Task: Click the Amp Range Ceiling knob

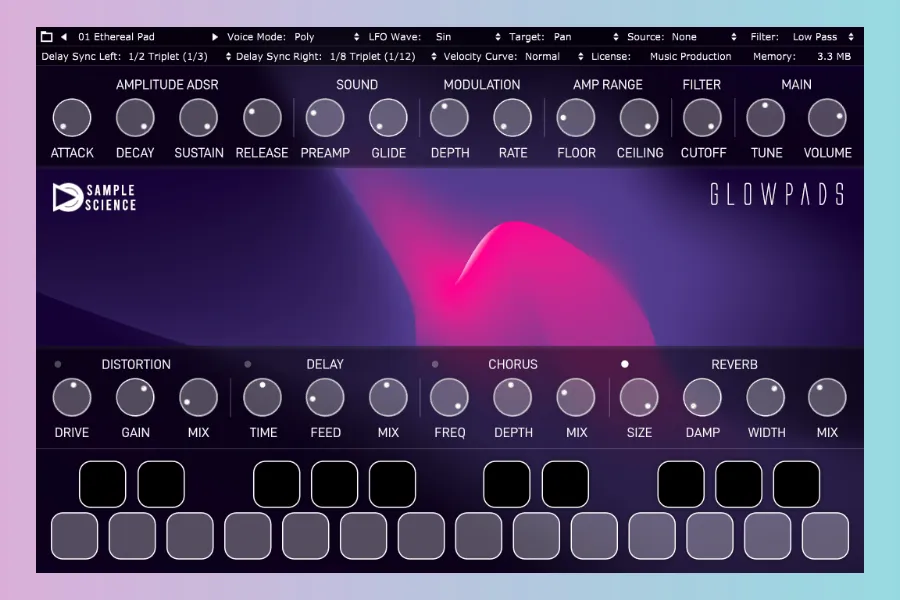Action: [639, 118]
